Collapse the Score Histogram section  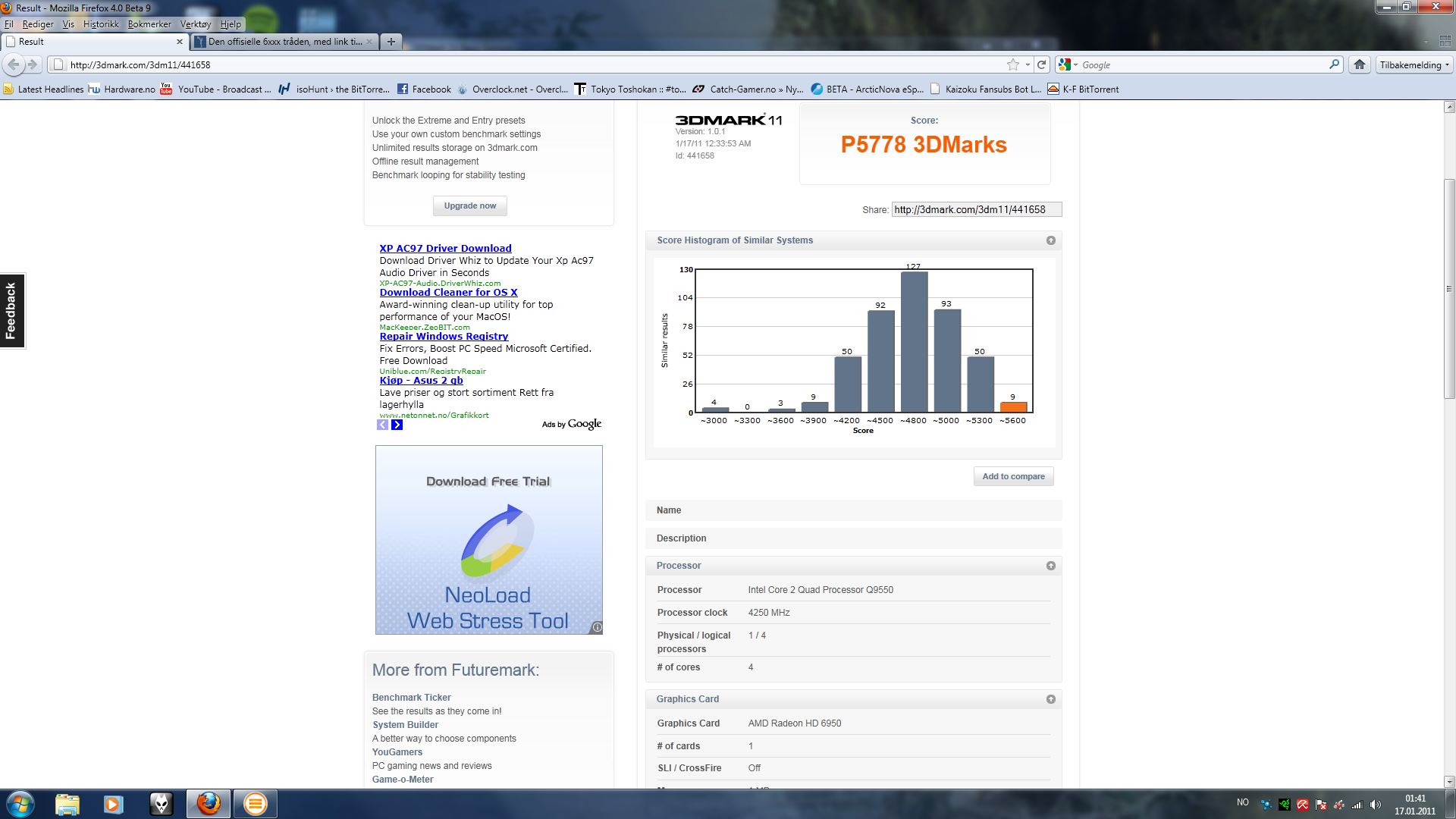[x=1051, y=240]
